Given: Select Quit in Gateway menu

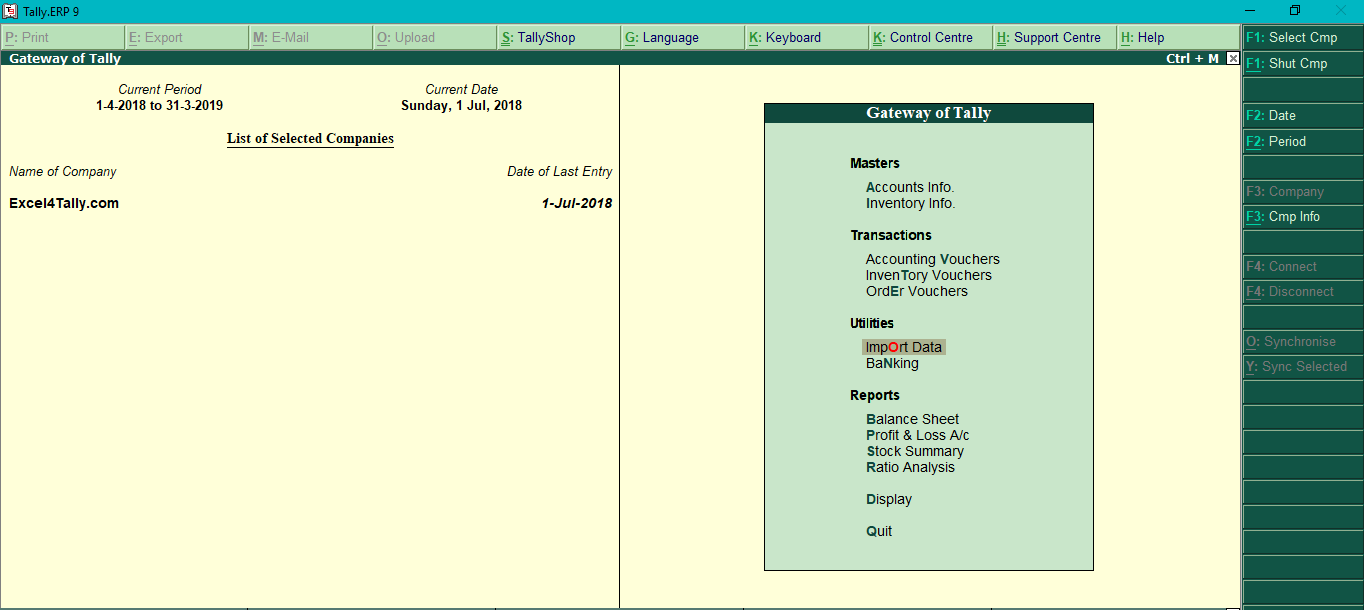Looking at the screenshot, I should pyautogui.click(x=879, y=531).
